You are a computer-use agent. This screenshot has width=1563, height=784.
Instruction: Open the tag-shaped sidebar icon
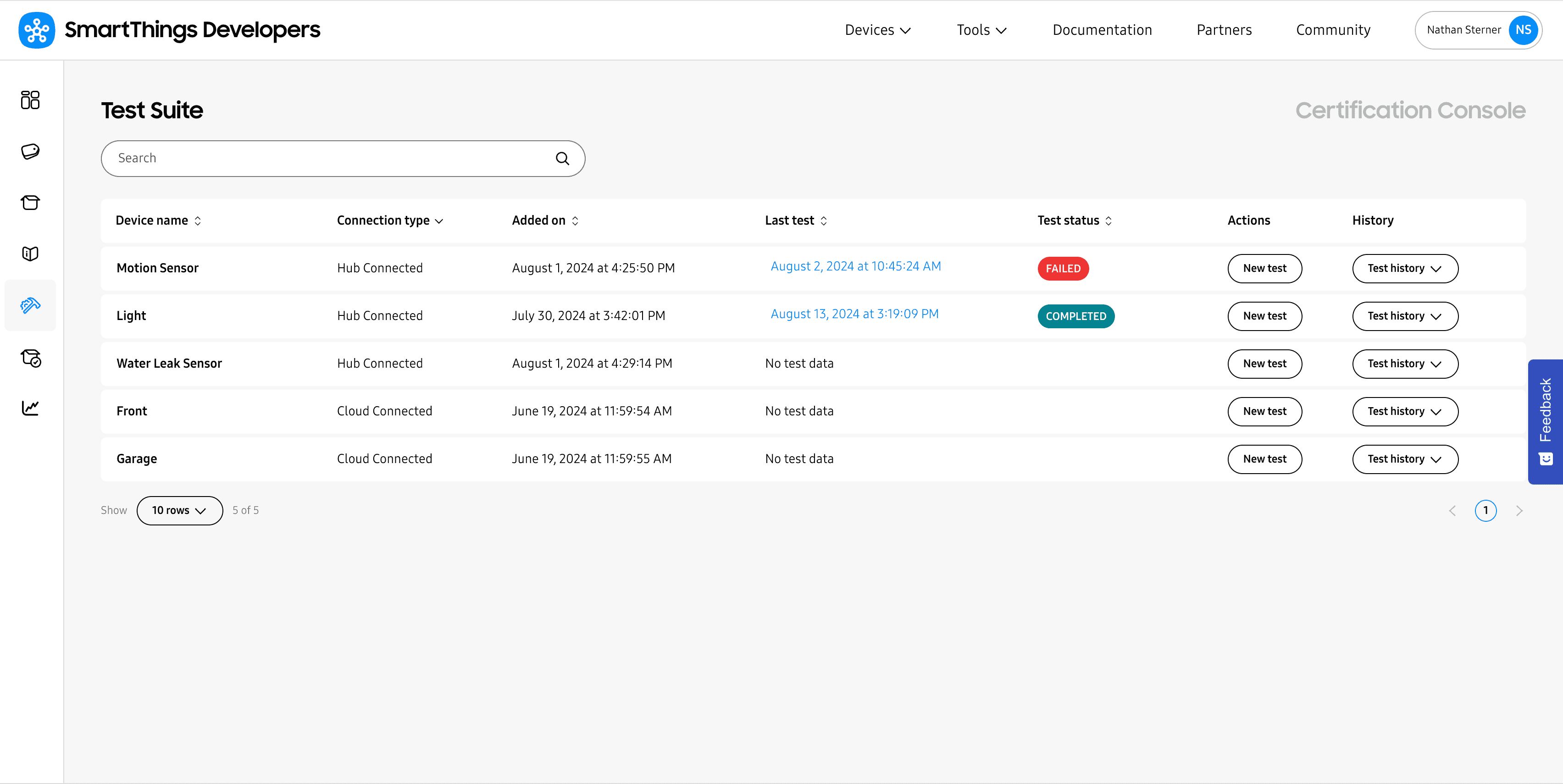(x=30, y=151)
